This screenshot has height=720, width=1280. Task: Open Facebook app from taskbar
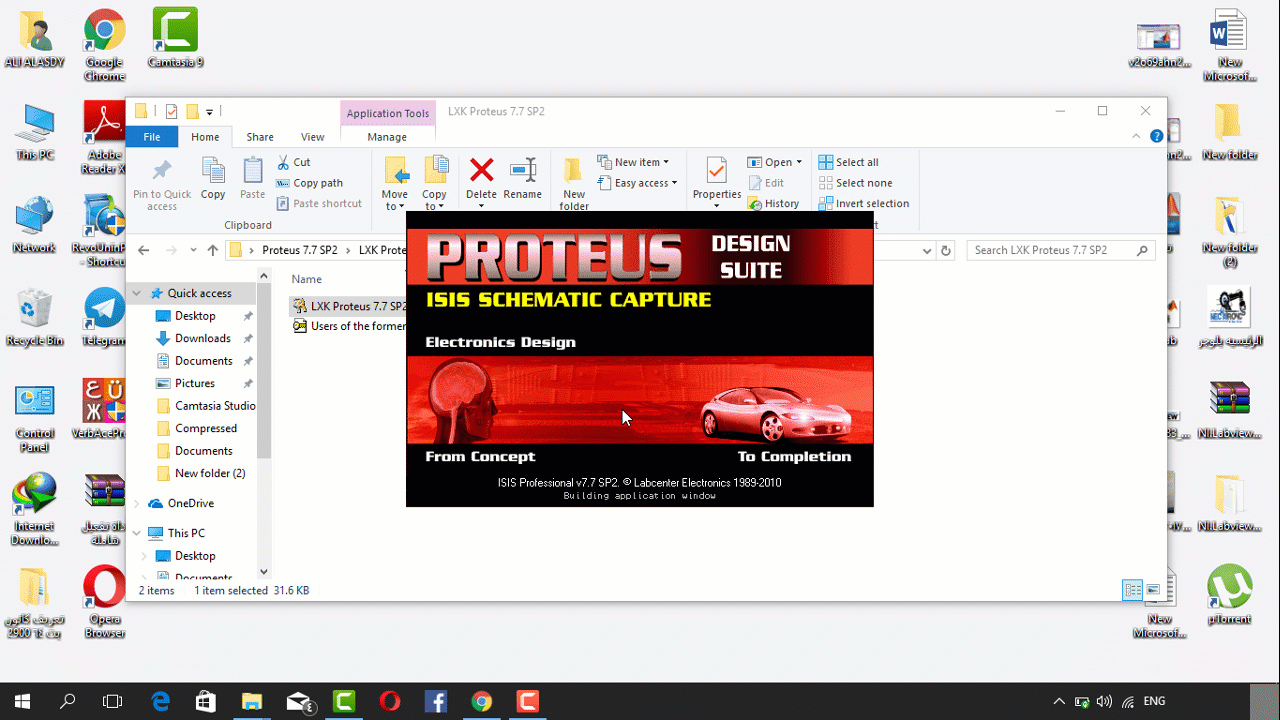point(436,702)
